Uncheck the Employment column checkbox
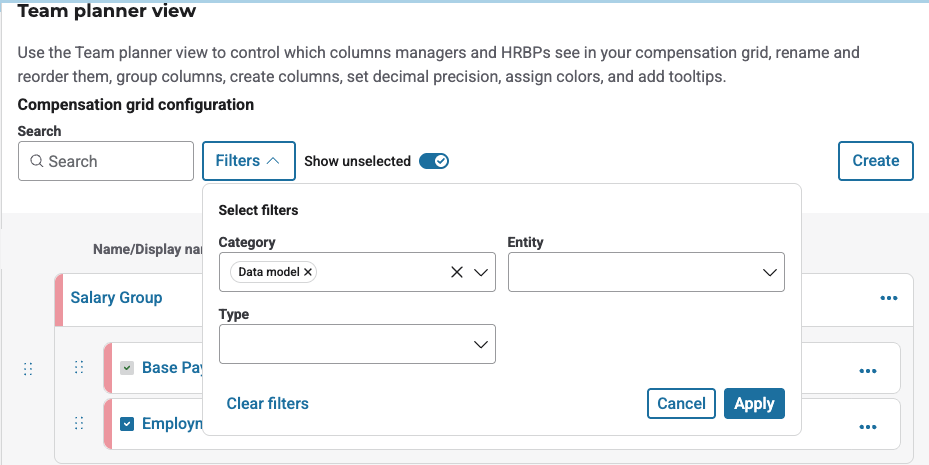 pyautogui.click(x=127, y=424)
